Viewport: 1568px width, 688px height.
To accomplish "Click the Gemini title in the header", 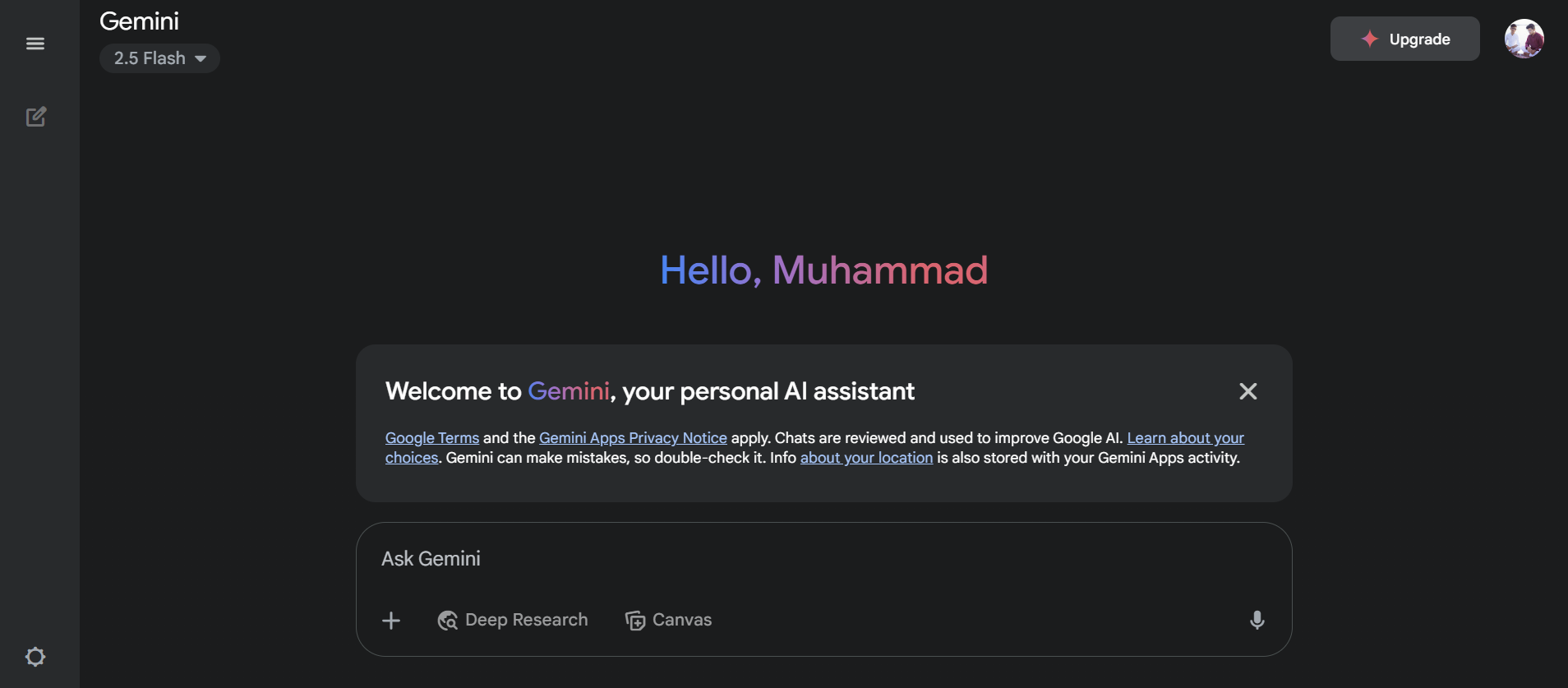I will pyautogui.click(x=138, y=21).
